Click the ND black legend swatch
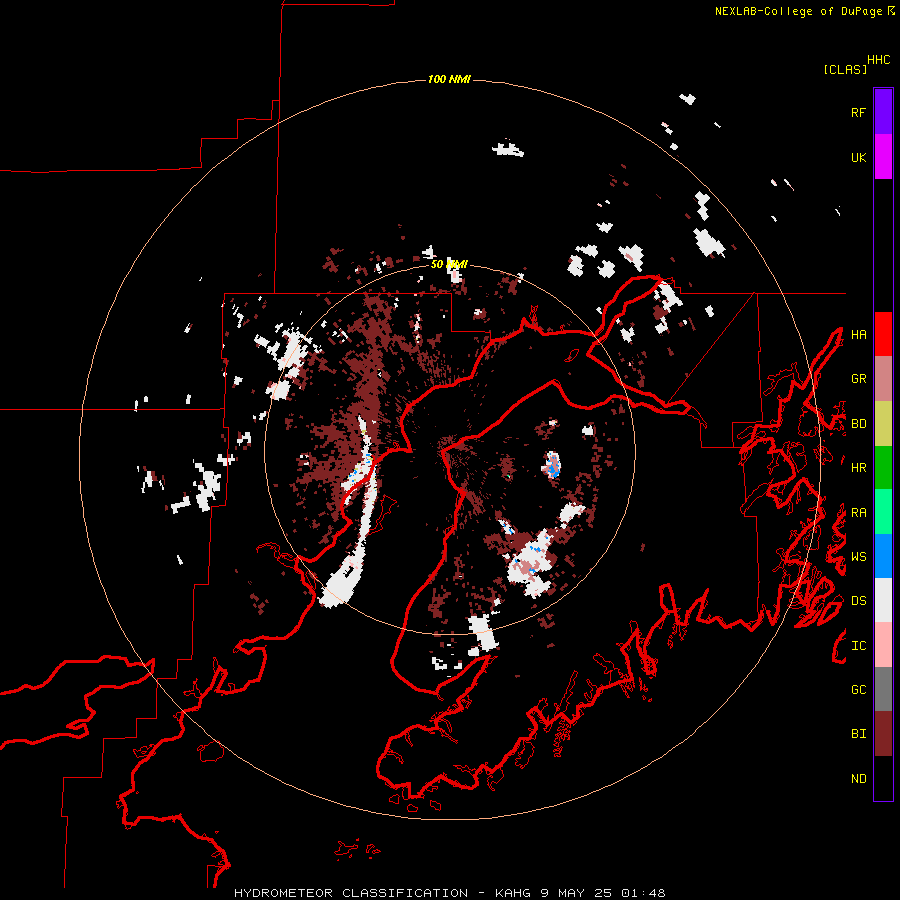This screenshot has width=900, height=900. click(x=883, y=778)
